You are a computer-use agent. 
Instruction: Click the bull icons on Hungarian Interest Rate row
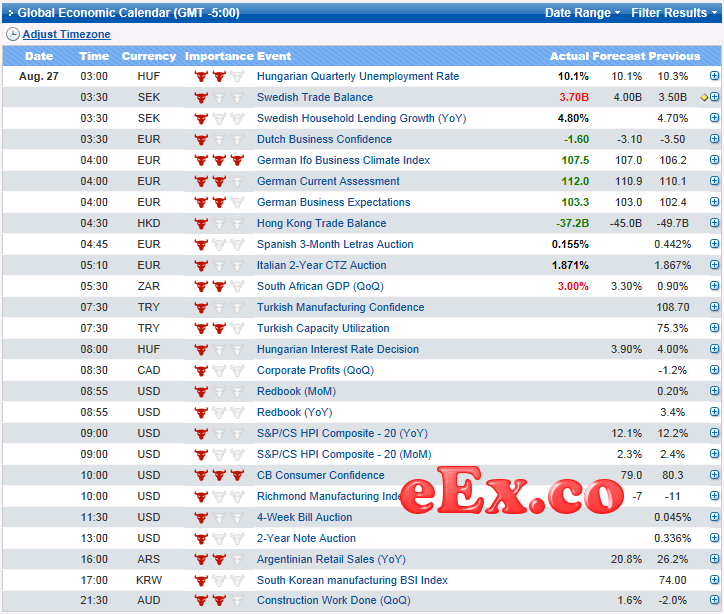click(x=218, y=349)
